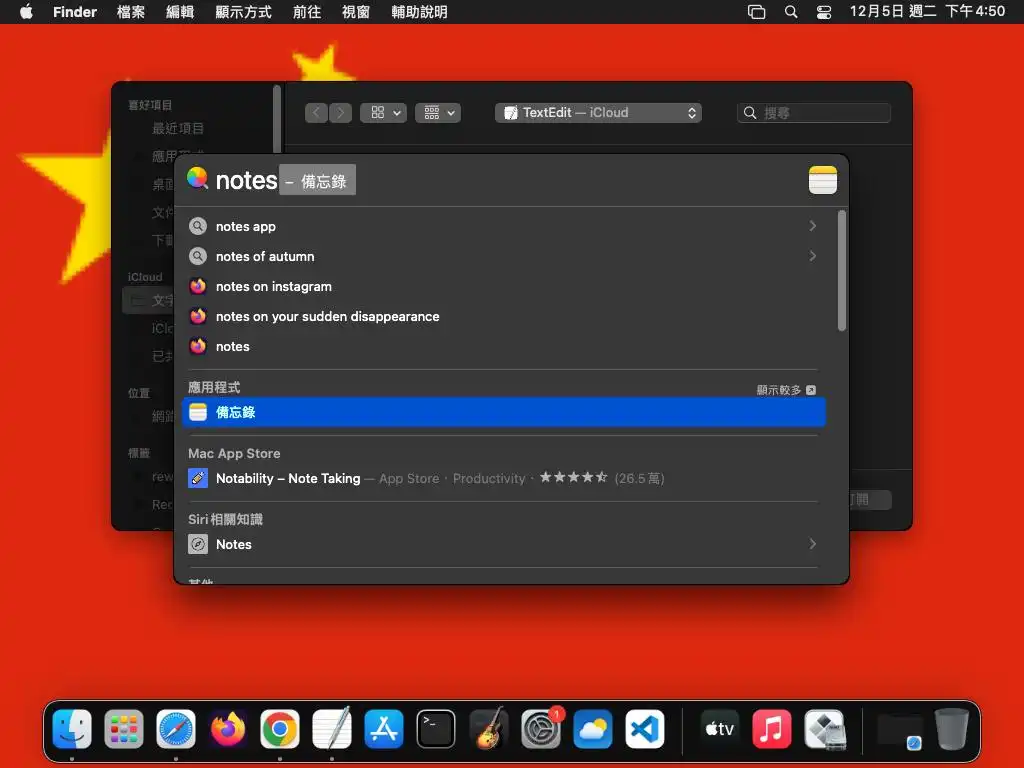The width and height of the screenshot is (1024, 768).
Task: Open GarageBand from the Dock
Action: pos(488,729)
